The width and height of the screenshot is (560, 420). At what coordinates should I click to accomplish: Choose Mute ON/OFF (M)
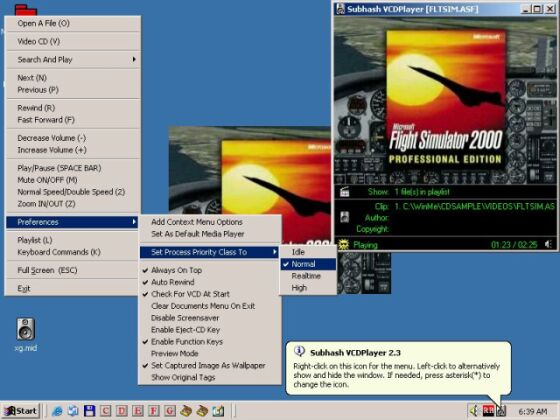click(x=72, y=180)
